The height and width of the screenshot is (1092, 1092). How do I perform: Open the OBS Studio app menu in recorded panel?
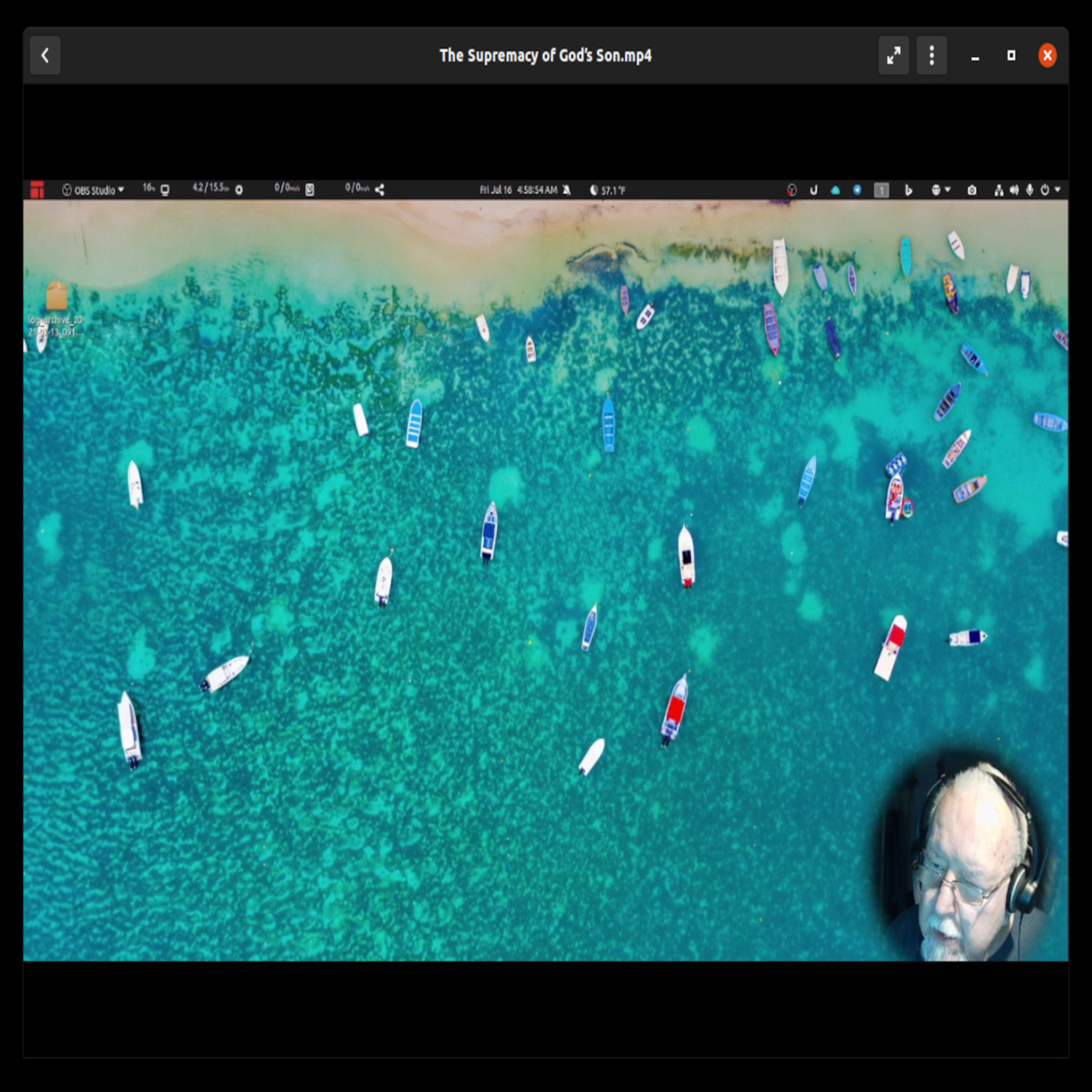[93, 190]
